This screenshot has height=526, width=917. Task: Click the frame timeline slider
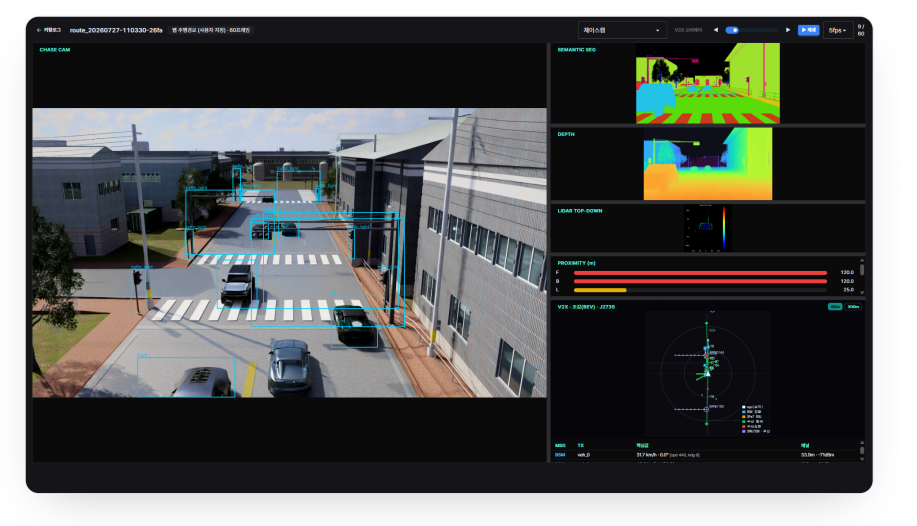751,30
